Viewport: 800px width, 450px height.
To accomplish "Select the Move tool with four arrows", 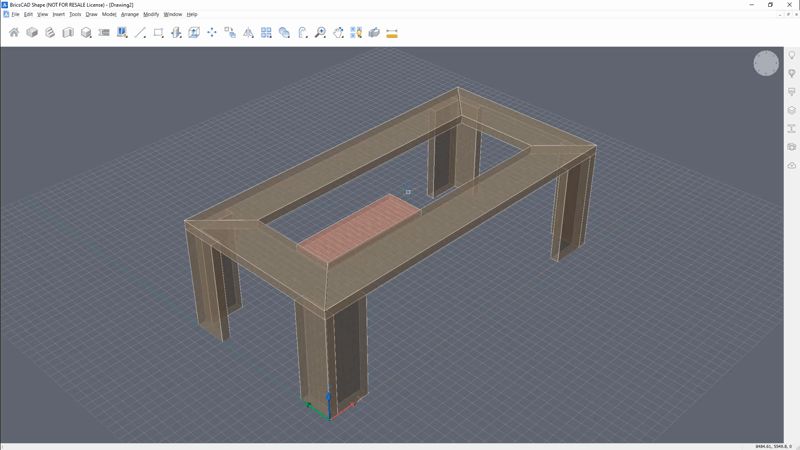I will [x=212, y=33].
